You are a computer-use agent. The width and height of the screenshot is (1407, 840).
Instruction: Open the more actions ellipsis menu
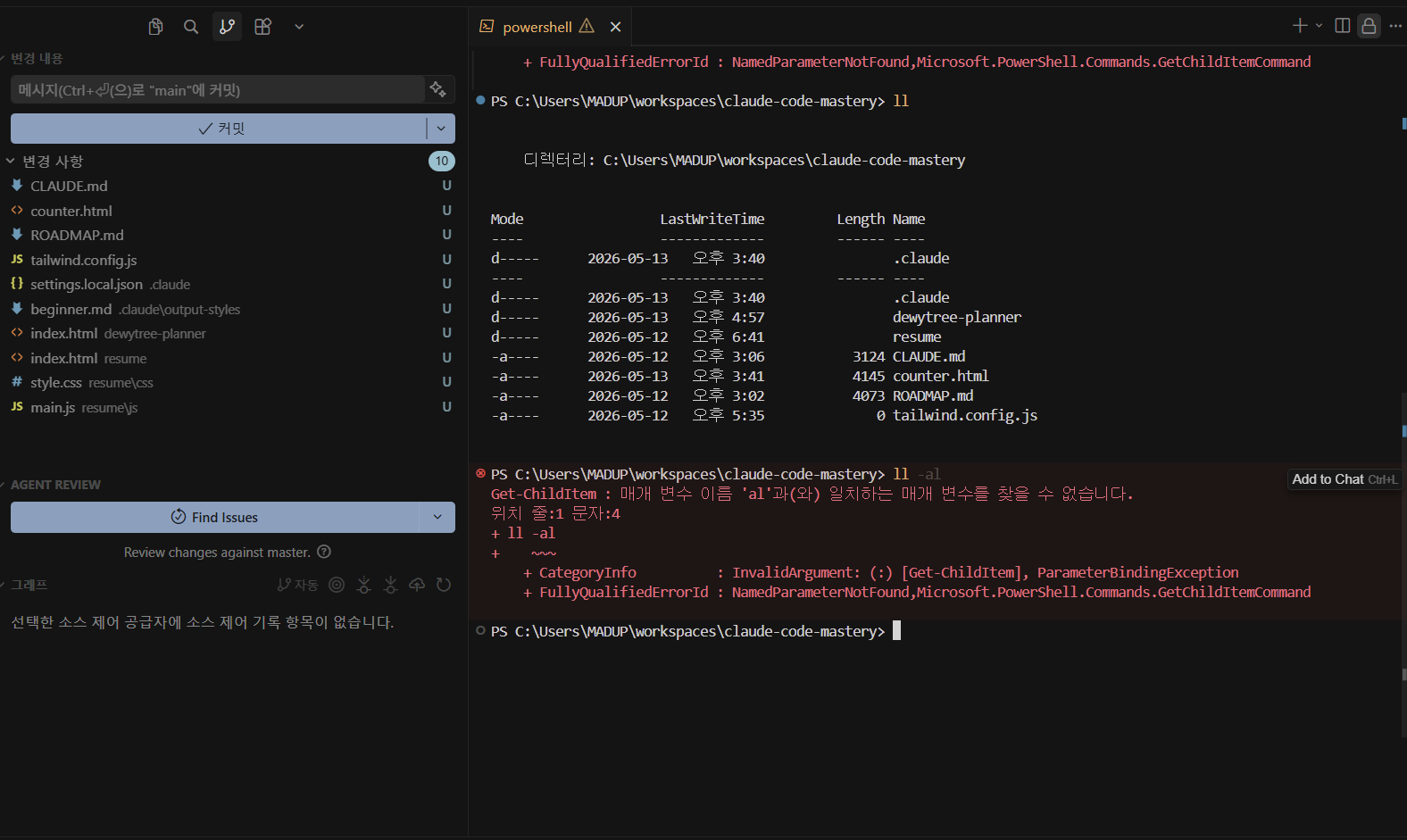coord(1395,26)
